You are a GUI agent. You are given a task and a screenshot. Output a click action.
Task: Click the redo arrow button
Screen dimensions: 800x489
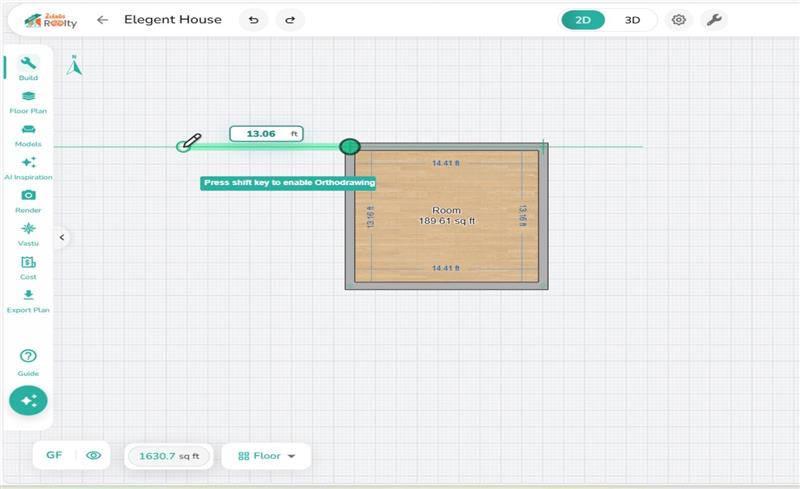(x=290, y=20)
